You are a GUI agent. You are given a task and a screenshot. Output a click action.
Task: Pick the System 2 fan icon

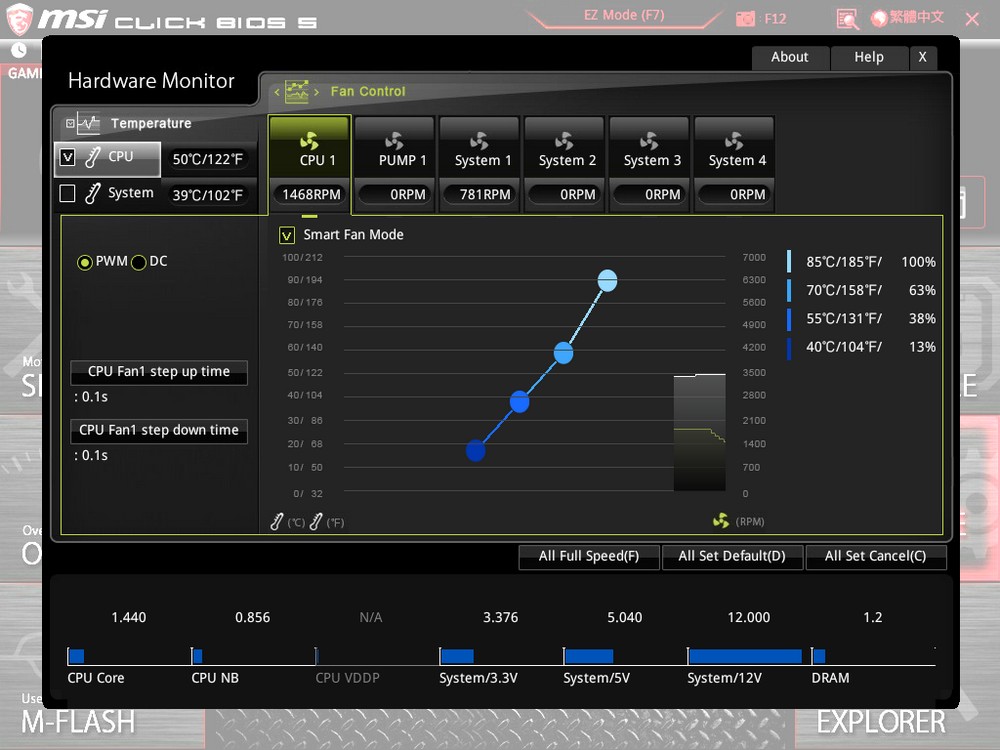564,141
